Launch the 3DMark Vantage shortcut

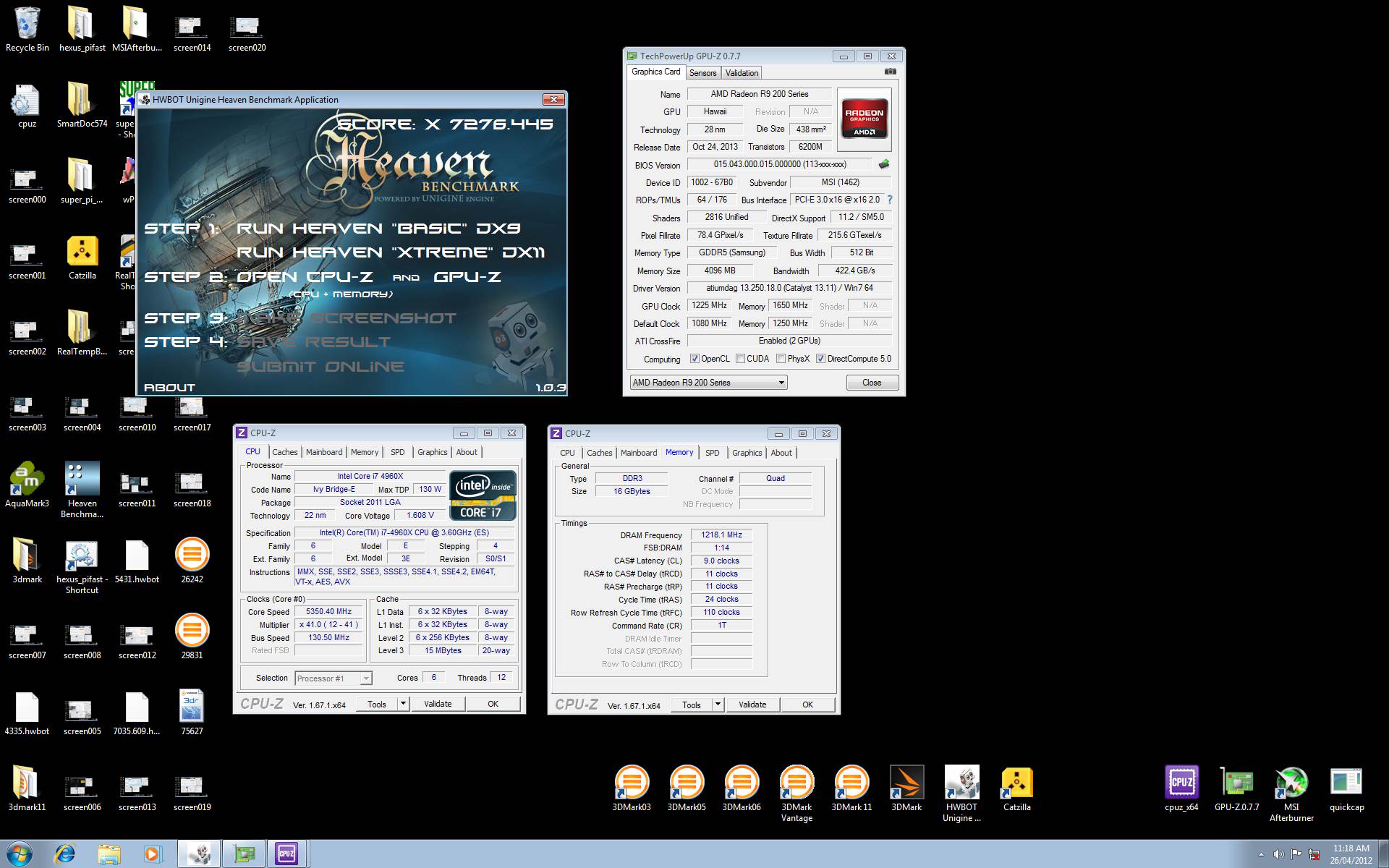click(x=797, y=793)
